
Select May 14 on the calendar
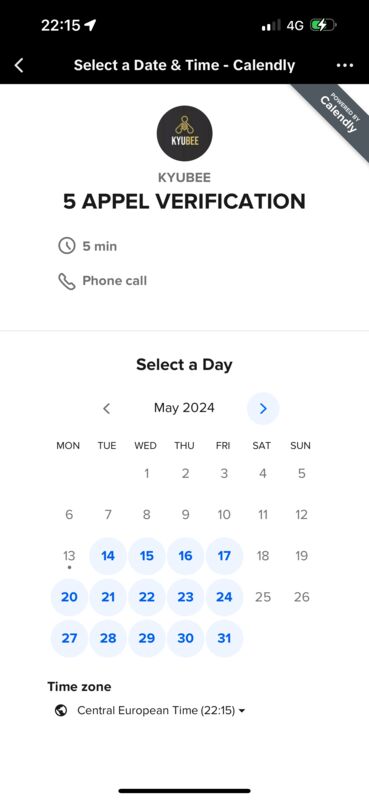tap(108, 556)
